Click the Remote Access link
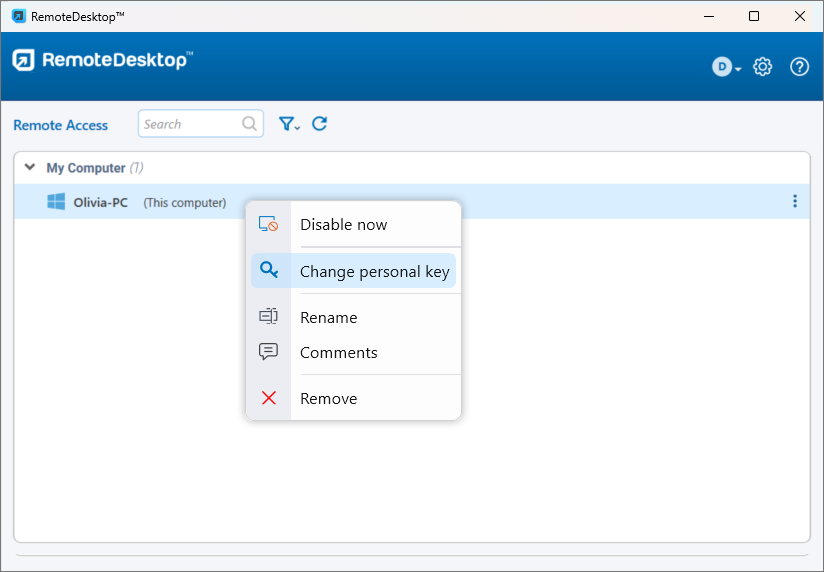Viewport: 824px width, 572px height. (x=60, y=125)
